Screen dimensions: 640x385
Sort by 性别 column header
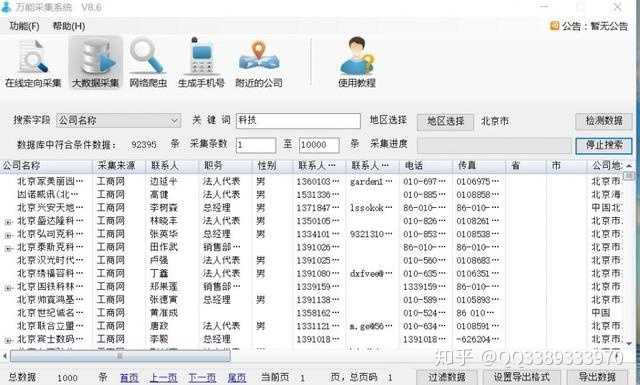click(x=273, y=166)
